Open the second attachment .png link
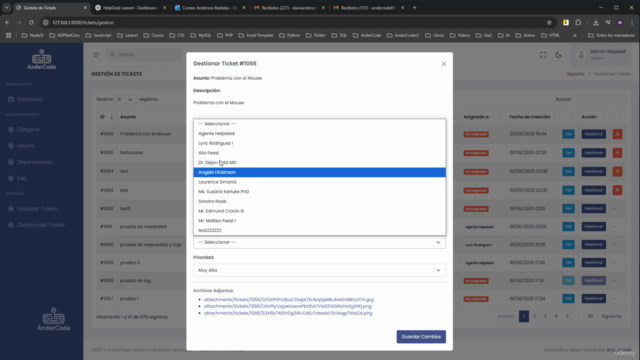Image resolution: width=640 pixels, height=360 pixels. [x=287, y=306]
